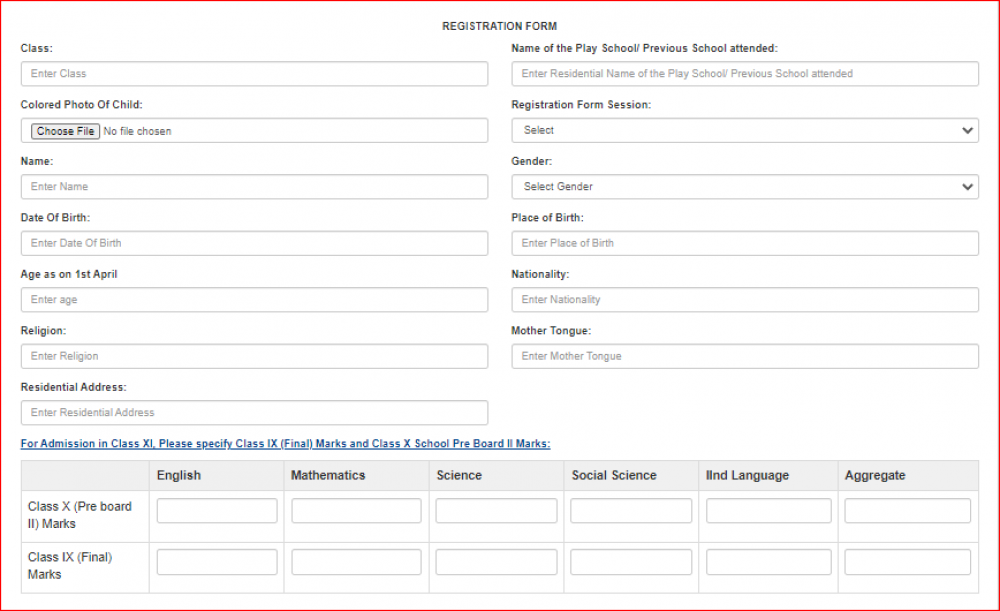The height and width of the screenshot is (611, 1000).
Task: Focus the Mother Tongue text field
Action: (744, 356)
